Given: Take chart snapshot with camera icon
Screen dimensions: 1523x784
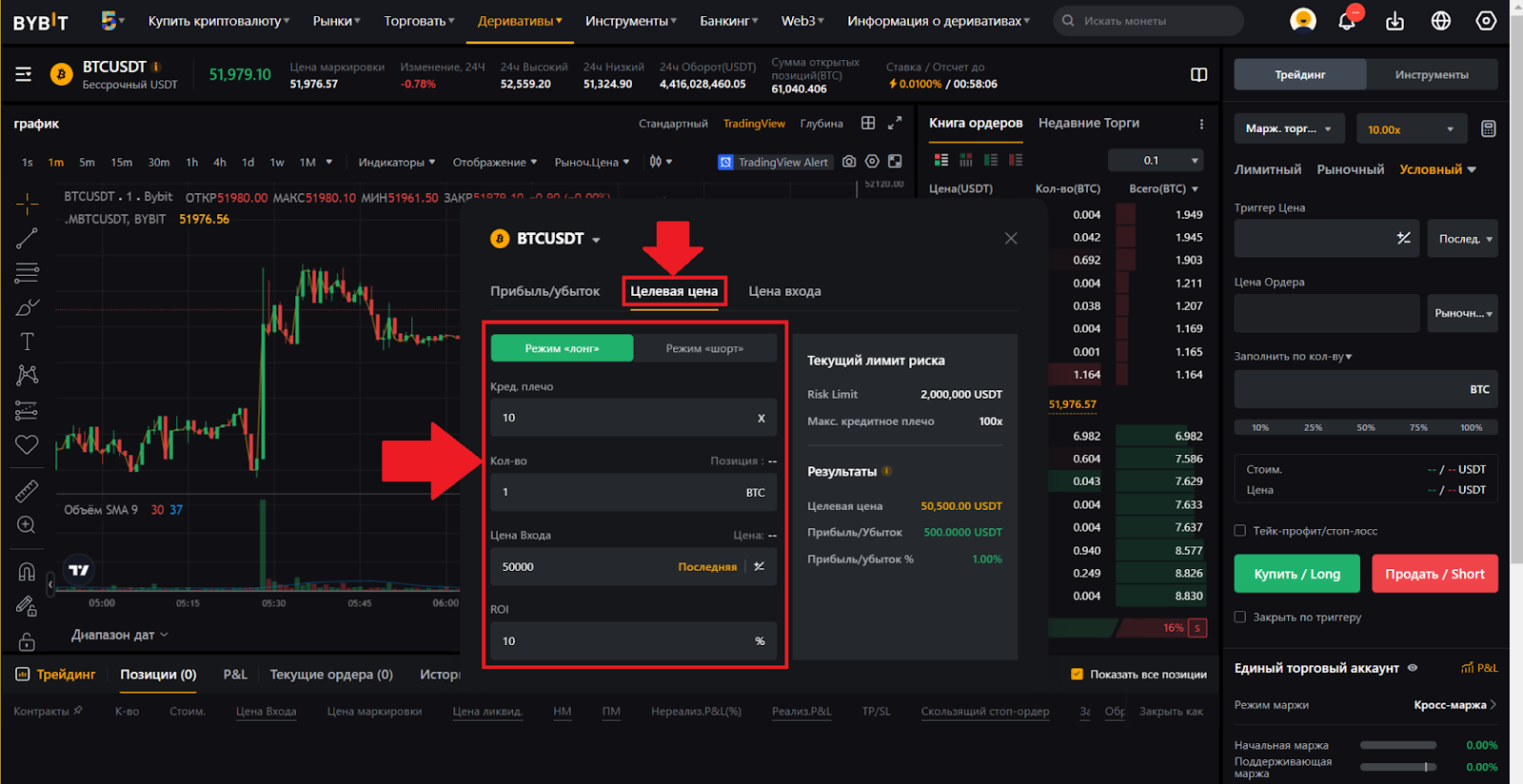Looking at the screenshot, I should 849,162.
